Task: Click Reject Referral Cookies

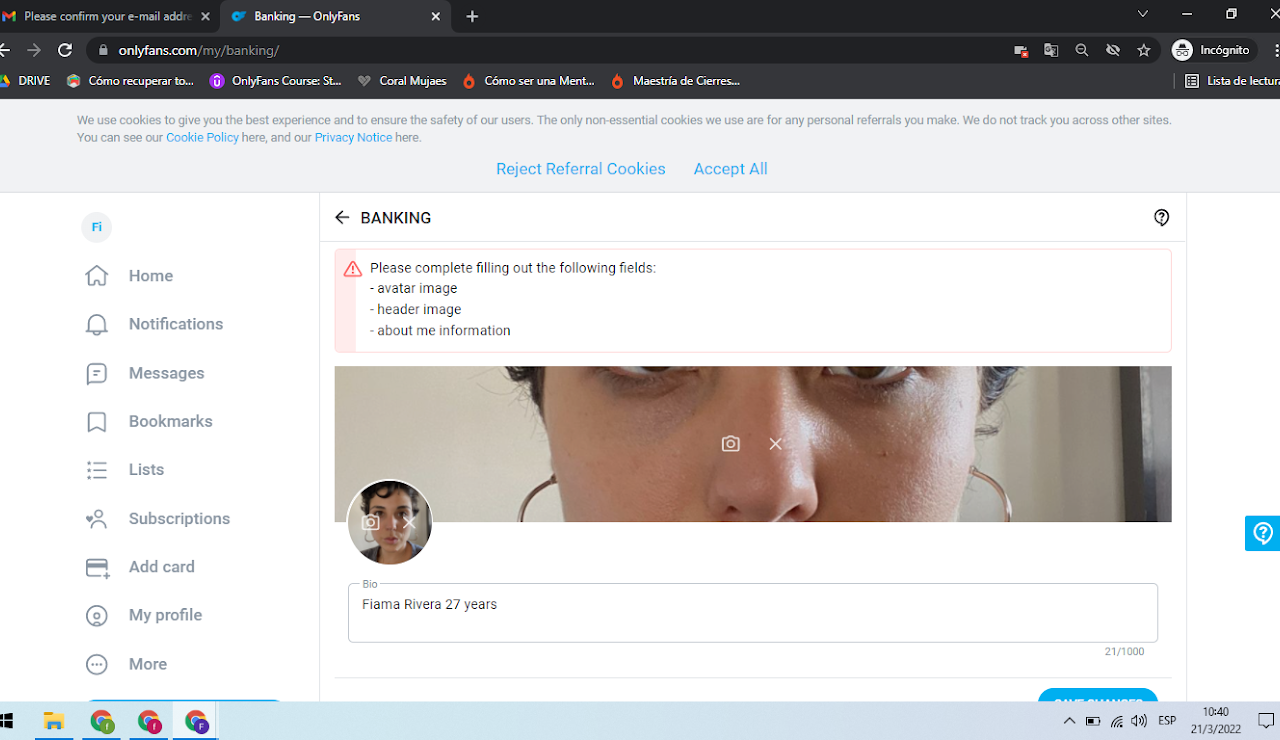Action: (x=581, y=169)
